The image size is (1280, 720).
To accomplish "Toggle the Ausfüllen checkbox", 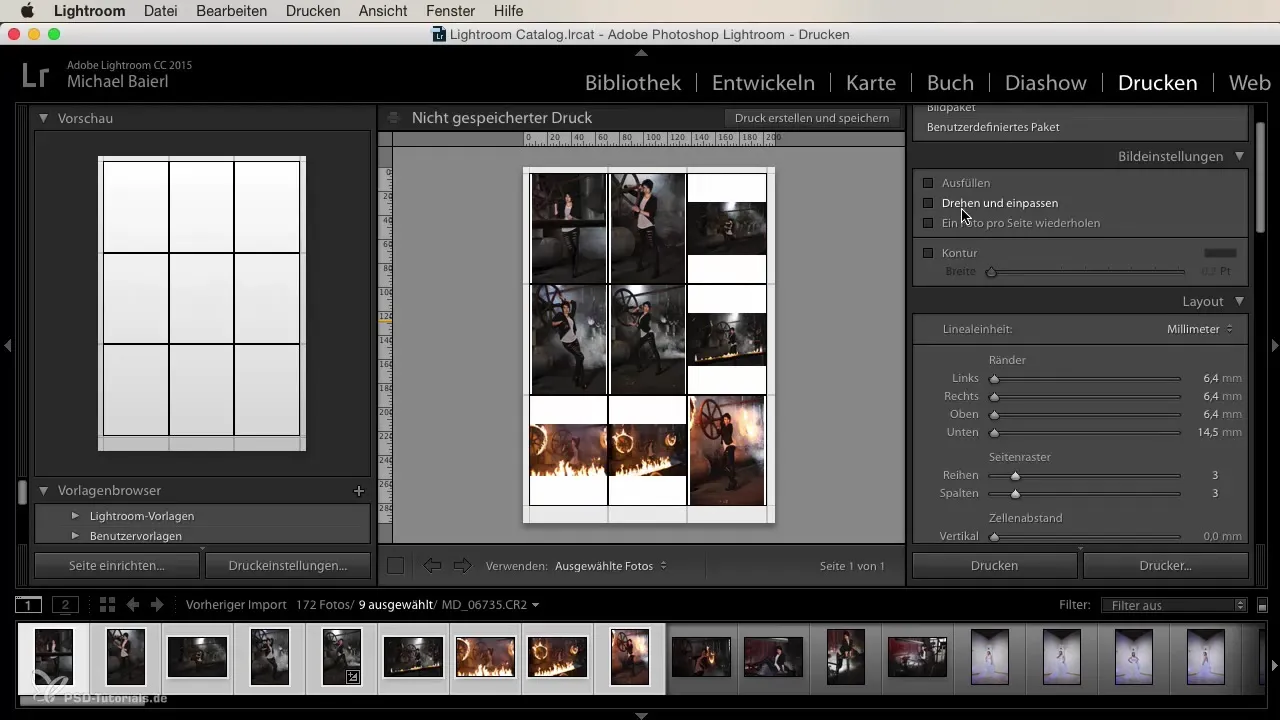I will [x=928, y=183].
